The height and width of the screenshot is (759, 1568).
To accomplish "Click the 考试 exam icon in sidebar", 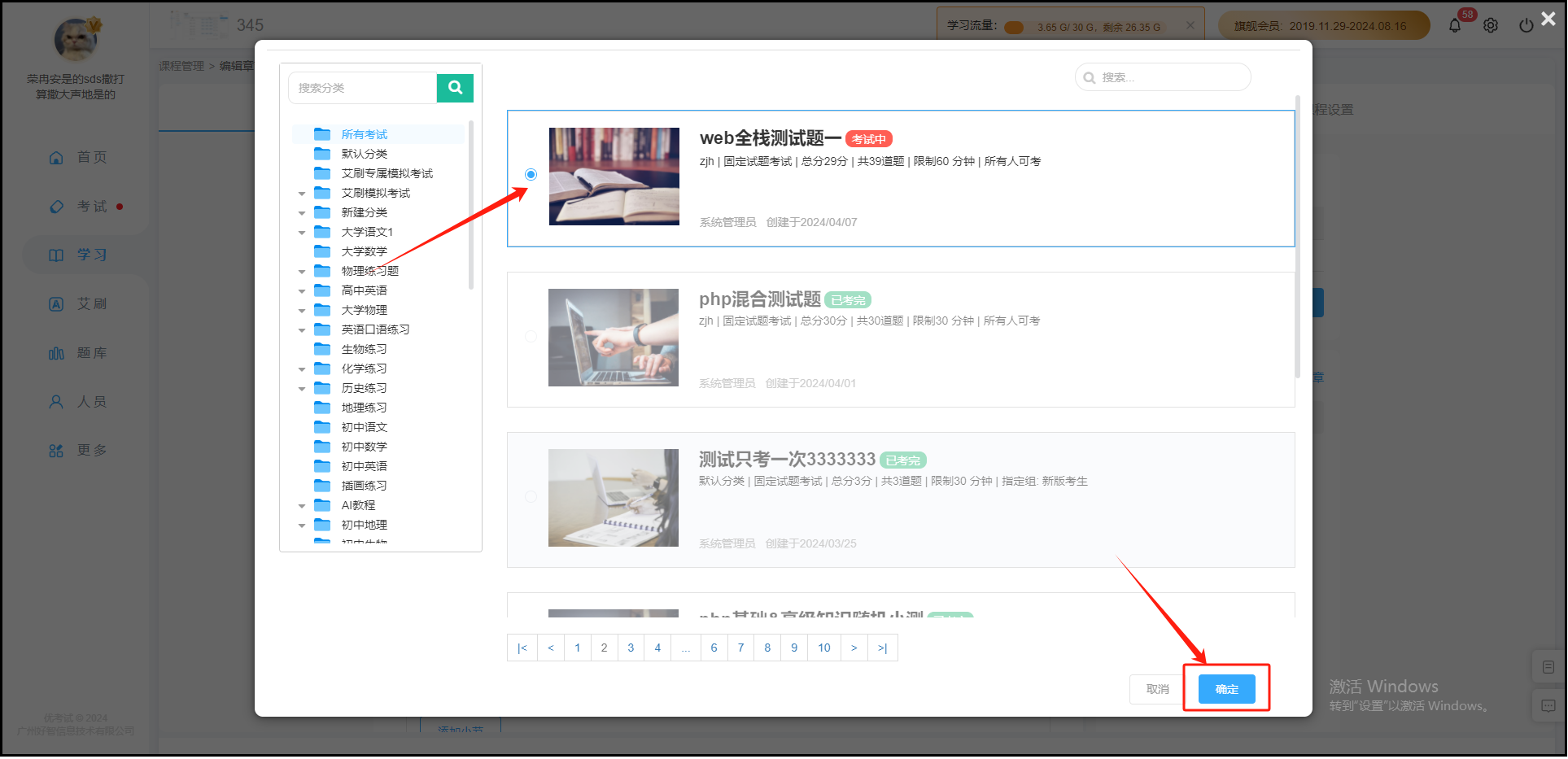I will [x=56, y=207].
